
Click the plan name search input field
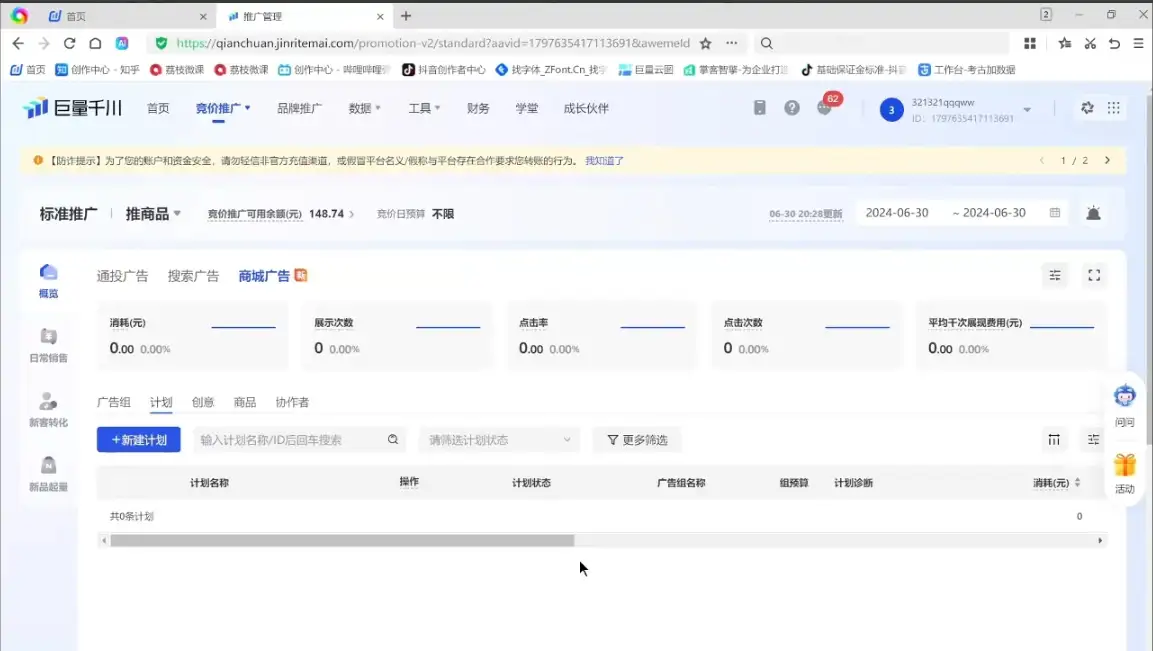290,439
